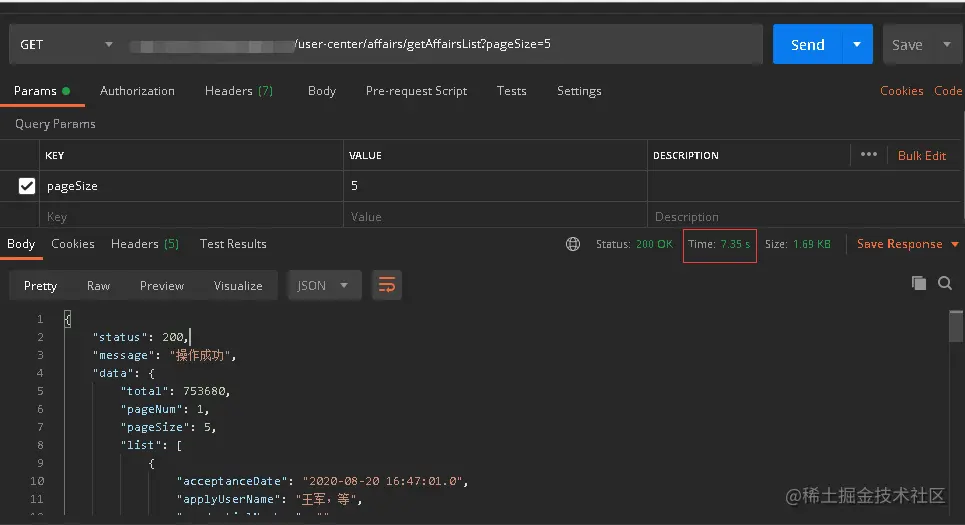Click the Status 200 OK text
This screenshot has width=965, height=525.
point(635,244)
